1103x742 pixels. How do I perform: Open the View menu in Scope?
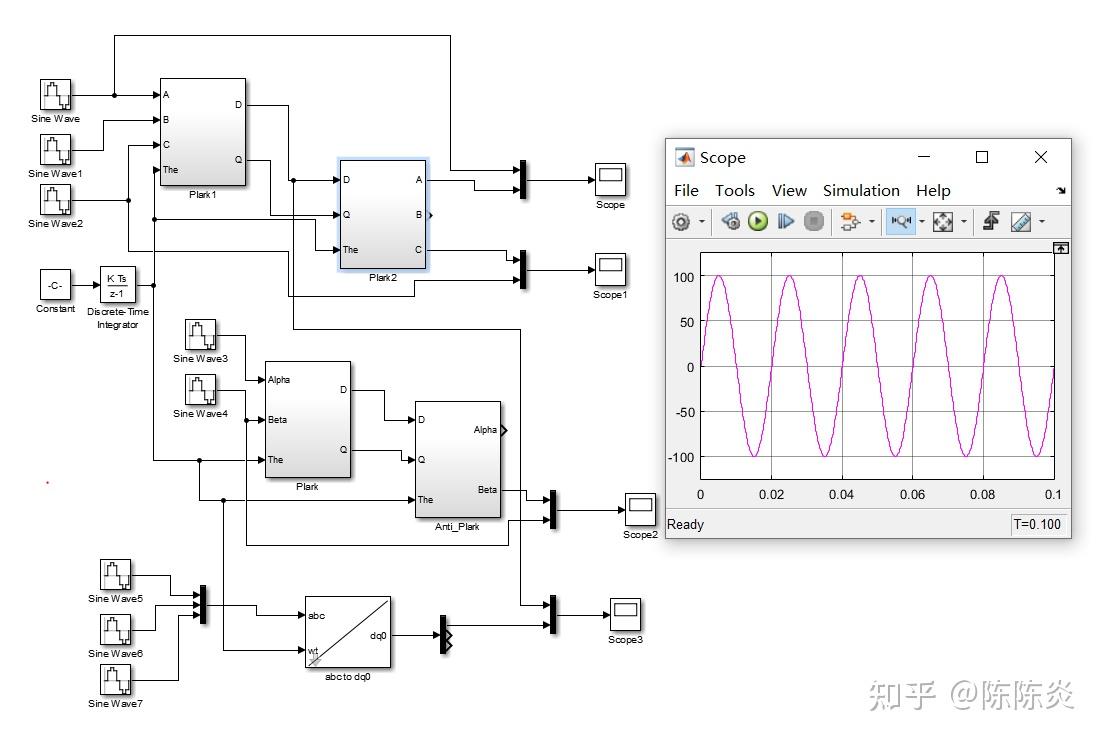pos(789,191)
